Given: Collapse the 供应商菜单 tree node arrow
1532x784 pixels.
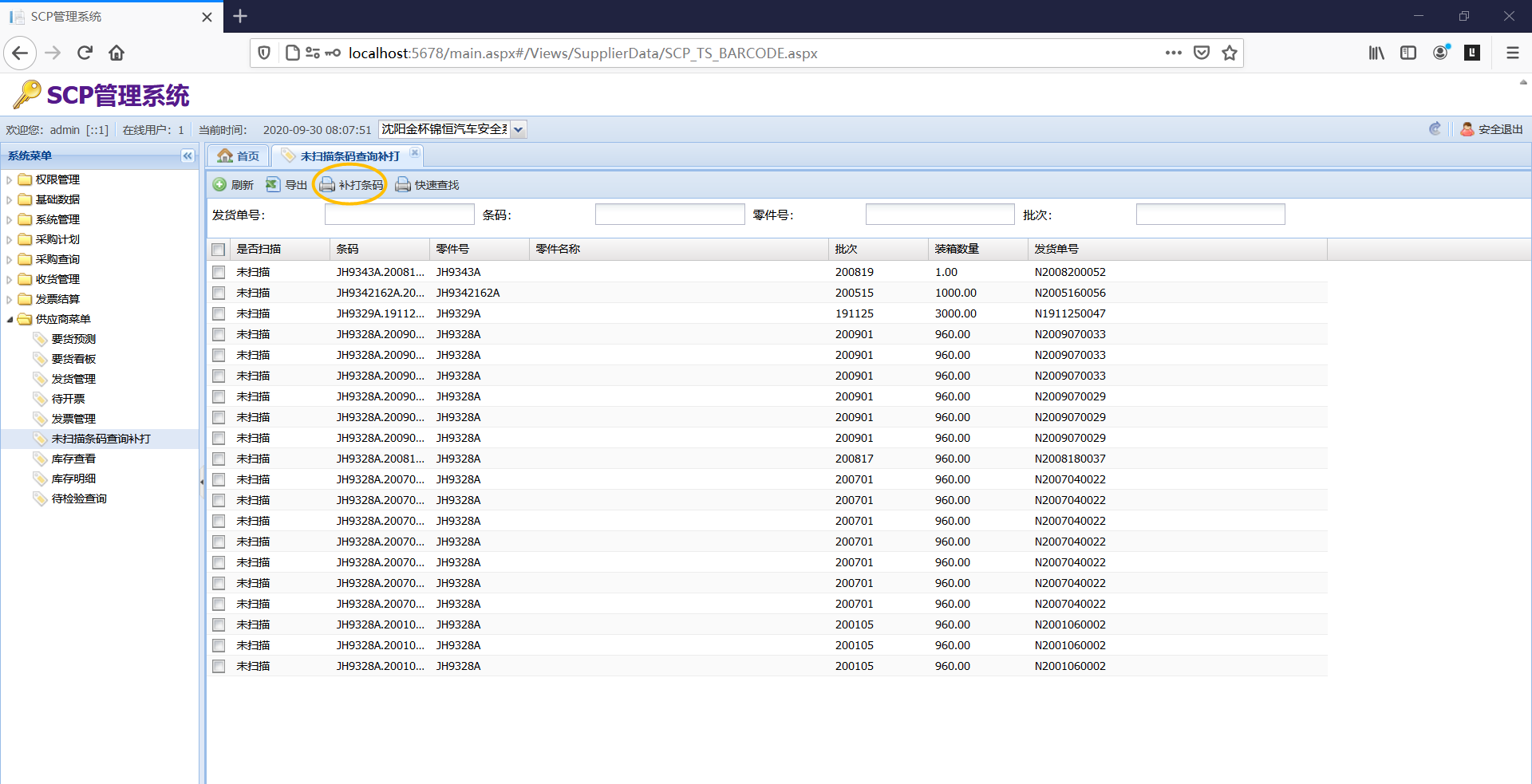Looking at the screenshot, I should (x=10, y=319).
